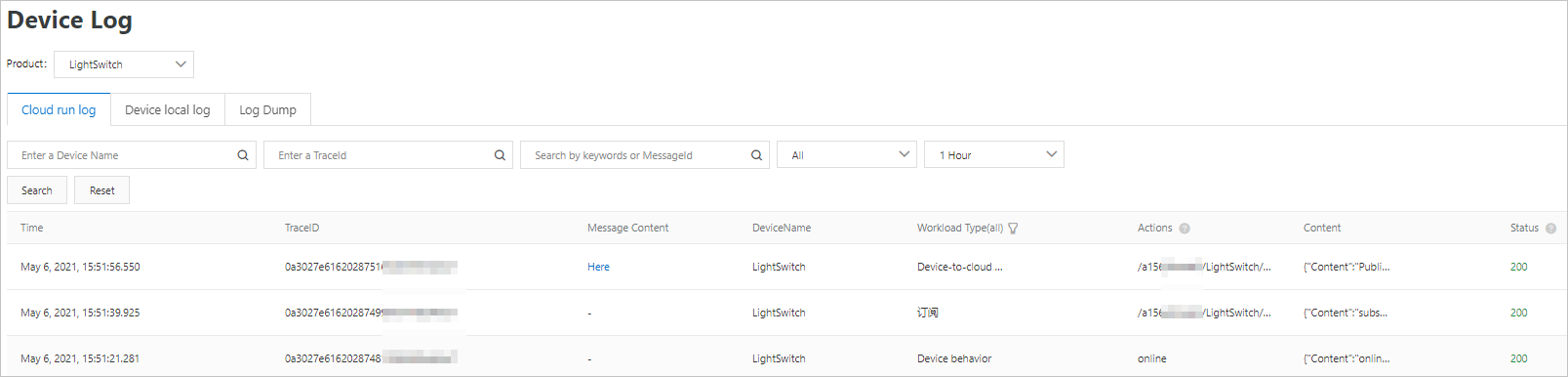Click LightSwitch device name in the Device behavior row
The width and height of the screenshot is (1568, 377).
779,358
